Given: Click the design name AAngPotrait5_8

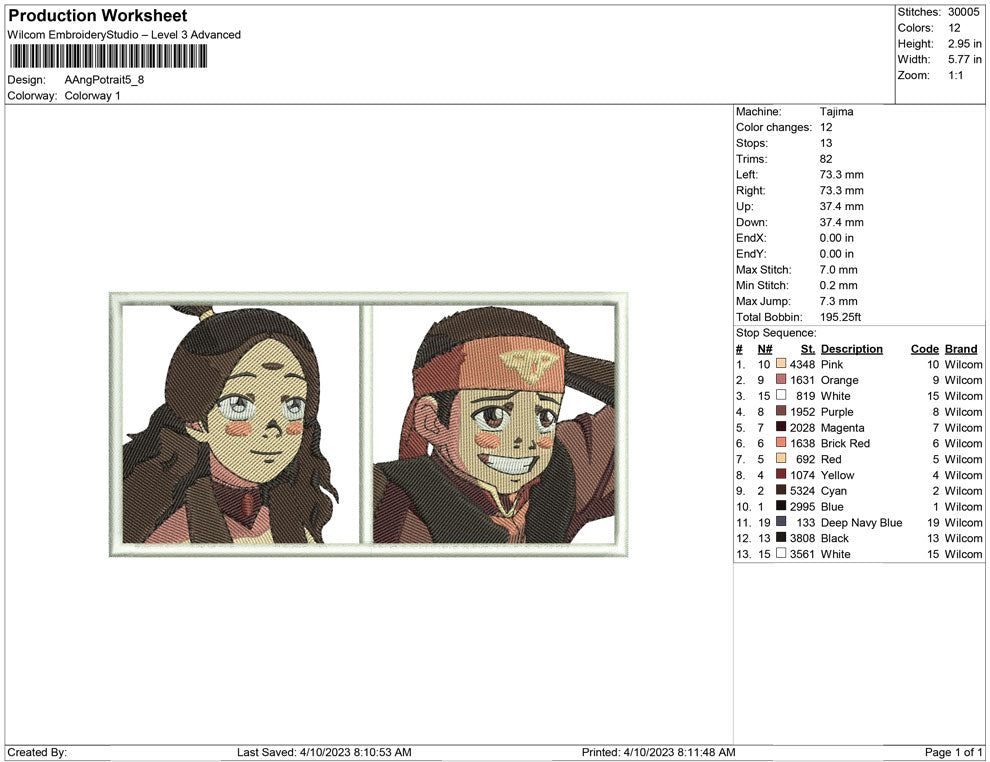Looking at the screenshot, I should tap(104, 80).
